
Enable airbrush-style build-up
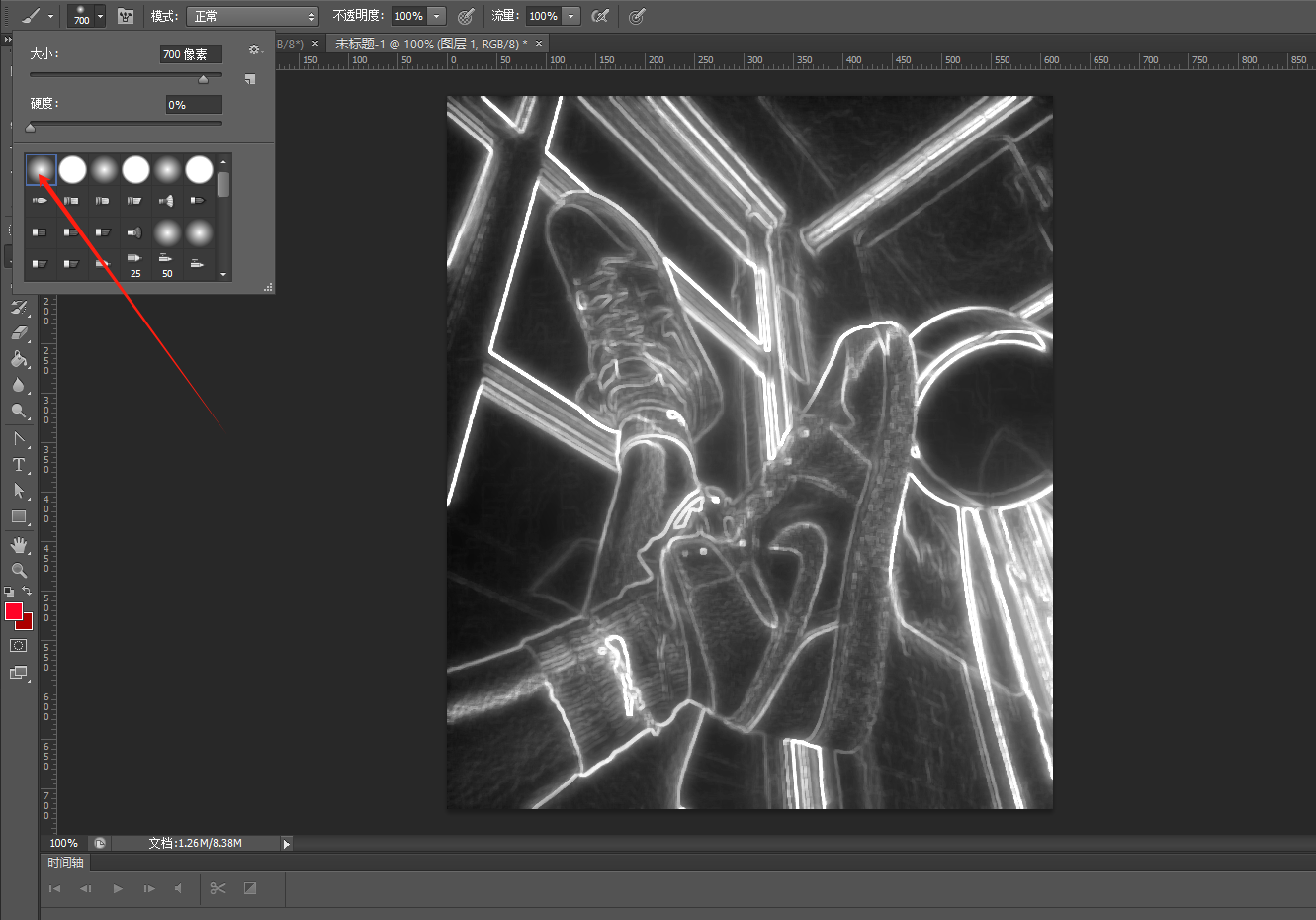[600, 16]
